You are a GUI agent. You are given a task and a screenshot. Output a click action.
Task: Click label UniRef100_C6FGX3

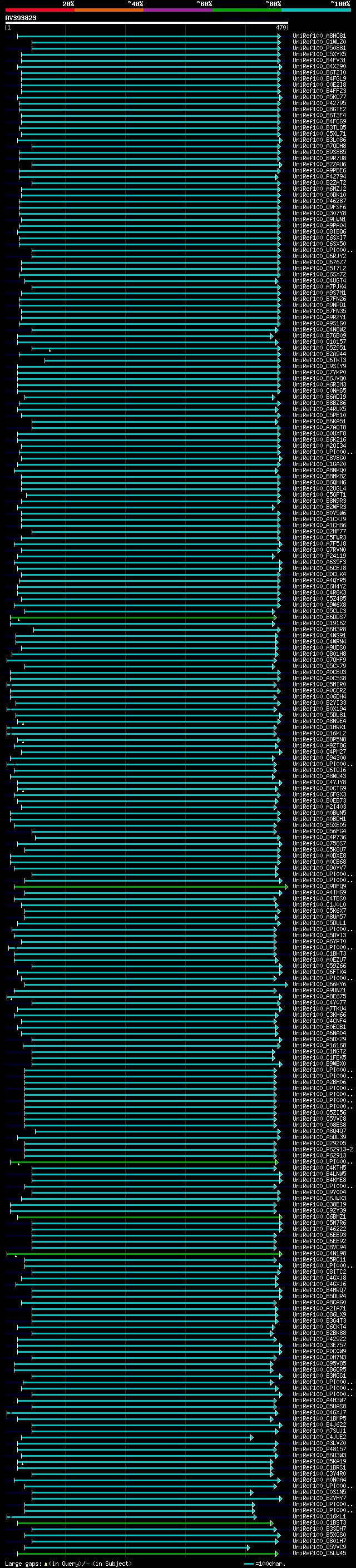319,794
